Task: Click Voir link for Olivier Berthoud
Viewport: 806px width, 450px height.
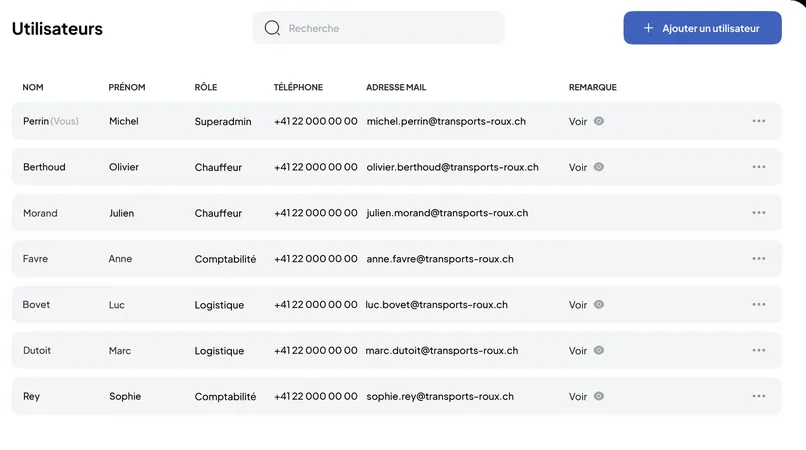Action: (578, 167)
